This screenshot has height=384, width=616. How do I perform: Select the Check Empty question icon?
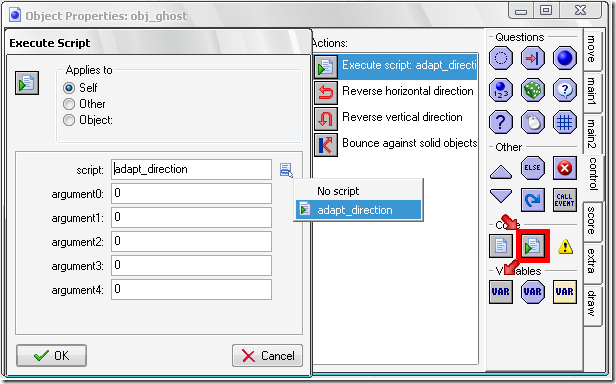point(501,58)
